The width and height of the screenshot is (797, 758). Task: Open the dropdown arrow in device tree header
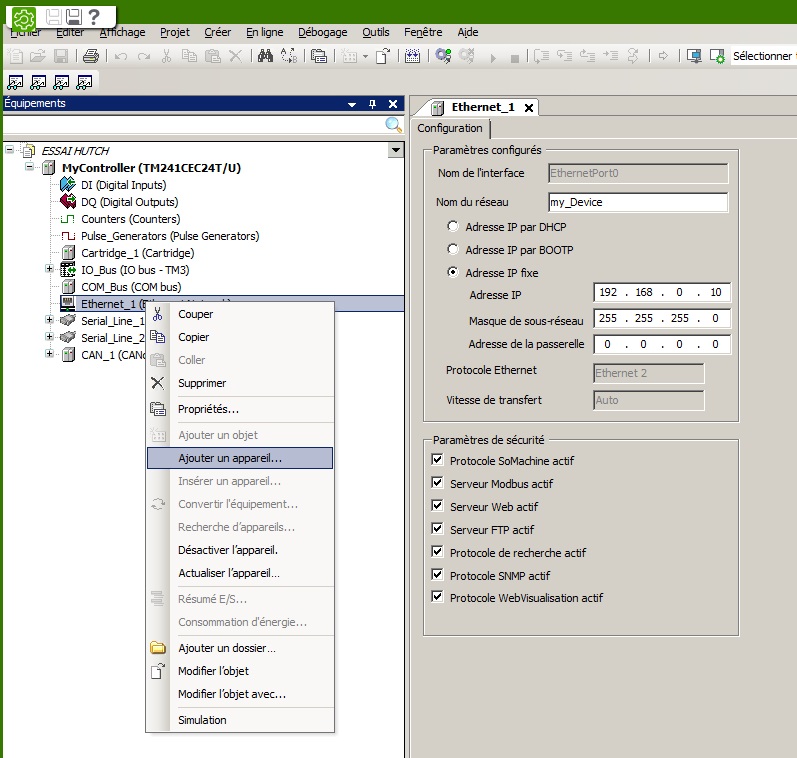(396, 150)
